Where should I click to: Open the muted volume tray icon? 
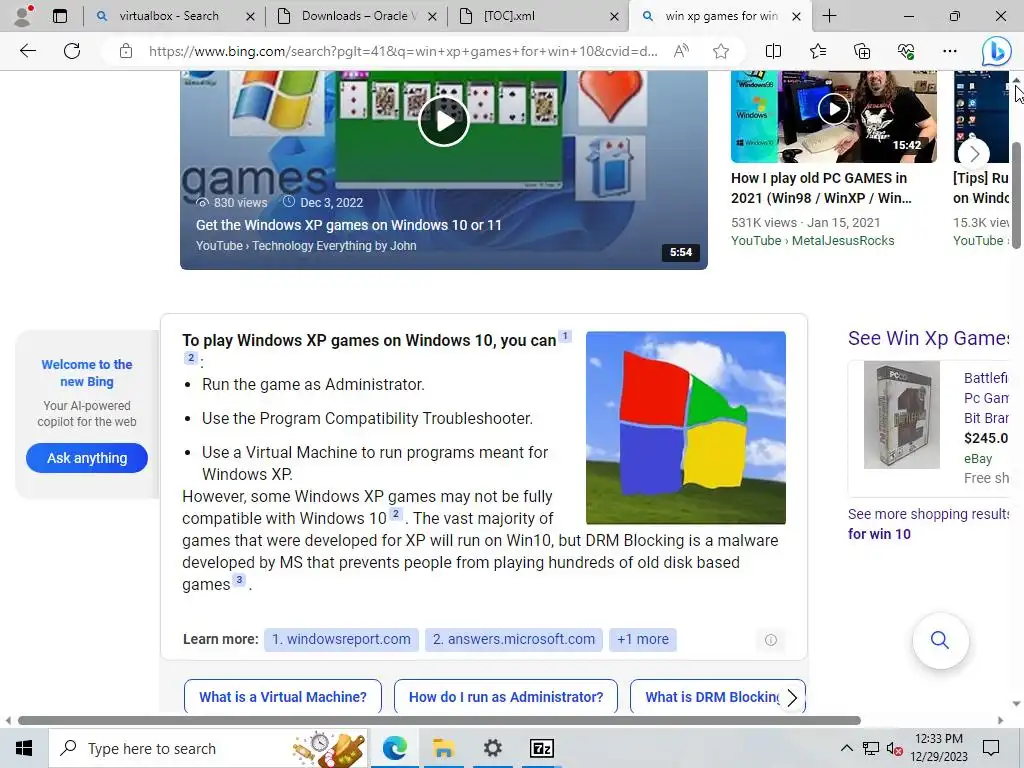(x=895, y=748)
